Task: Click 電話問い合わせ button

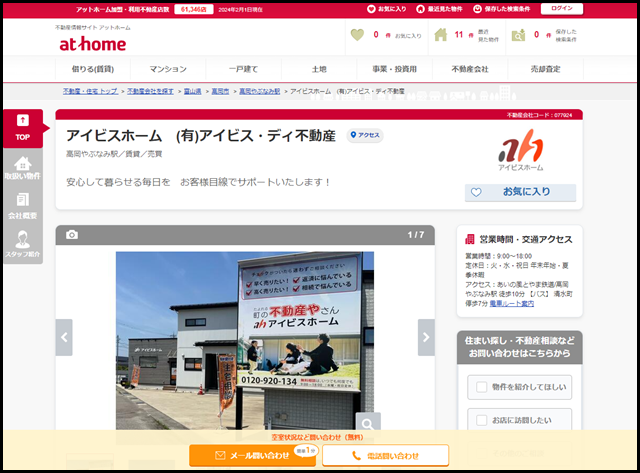Action: (x=385, y=455)
